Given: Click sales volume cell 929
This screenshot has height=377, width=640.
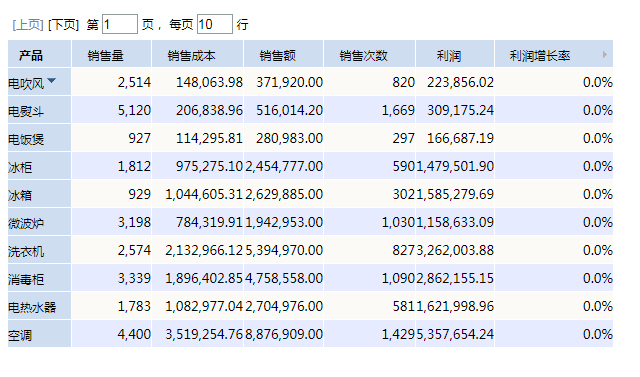Looking at the screenshot, I should 111,194.
